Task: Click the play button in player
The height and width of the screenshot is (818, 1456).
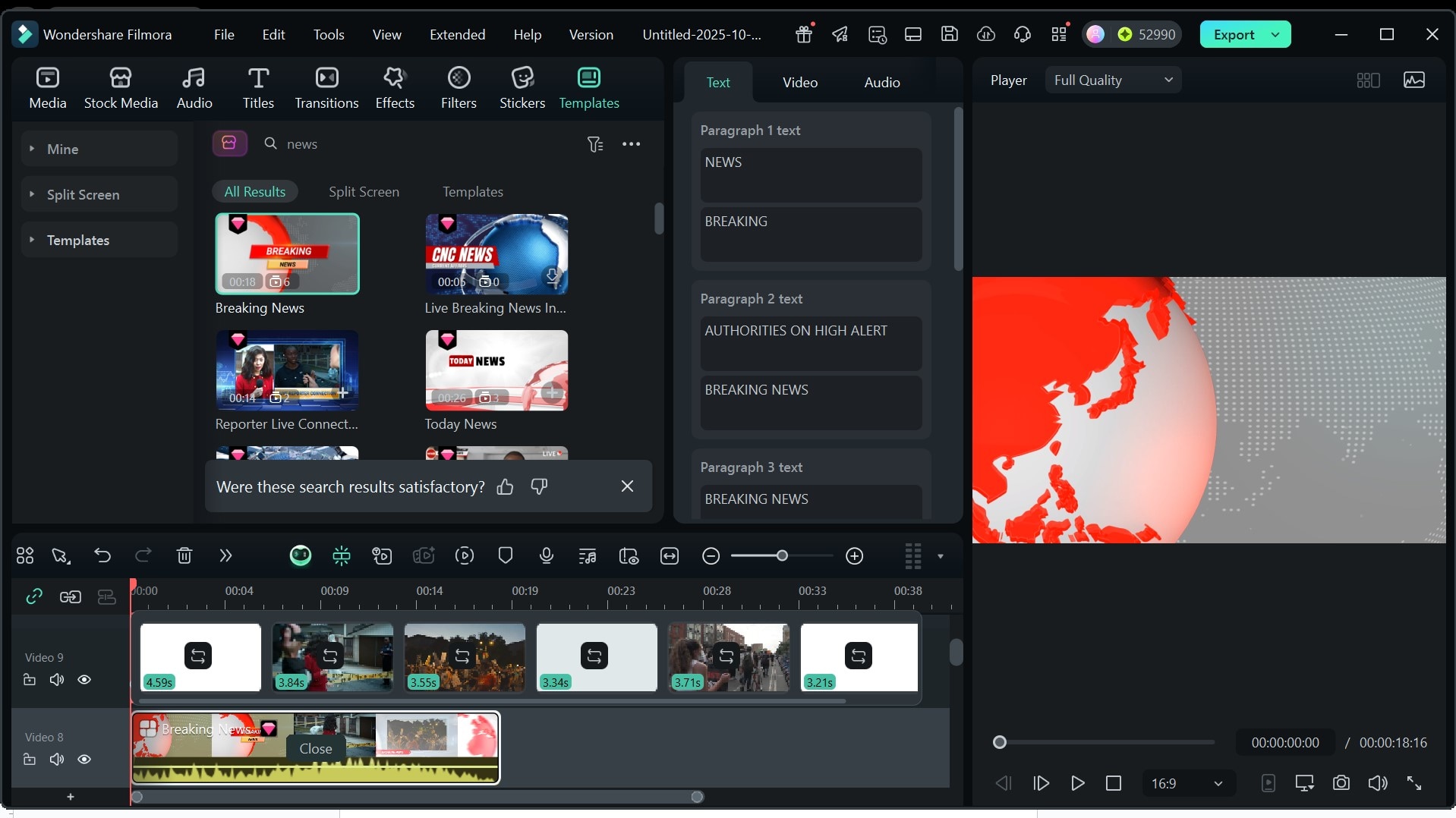Action: (1077, 783)
